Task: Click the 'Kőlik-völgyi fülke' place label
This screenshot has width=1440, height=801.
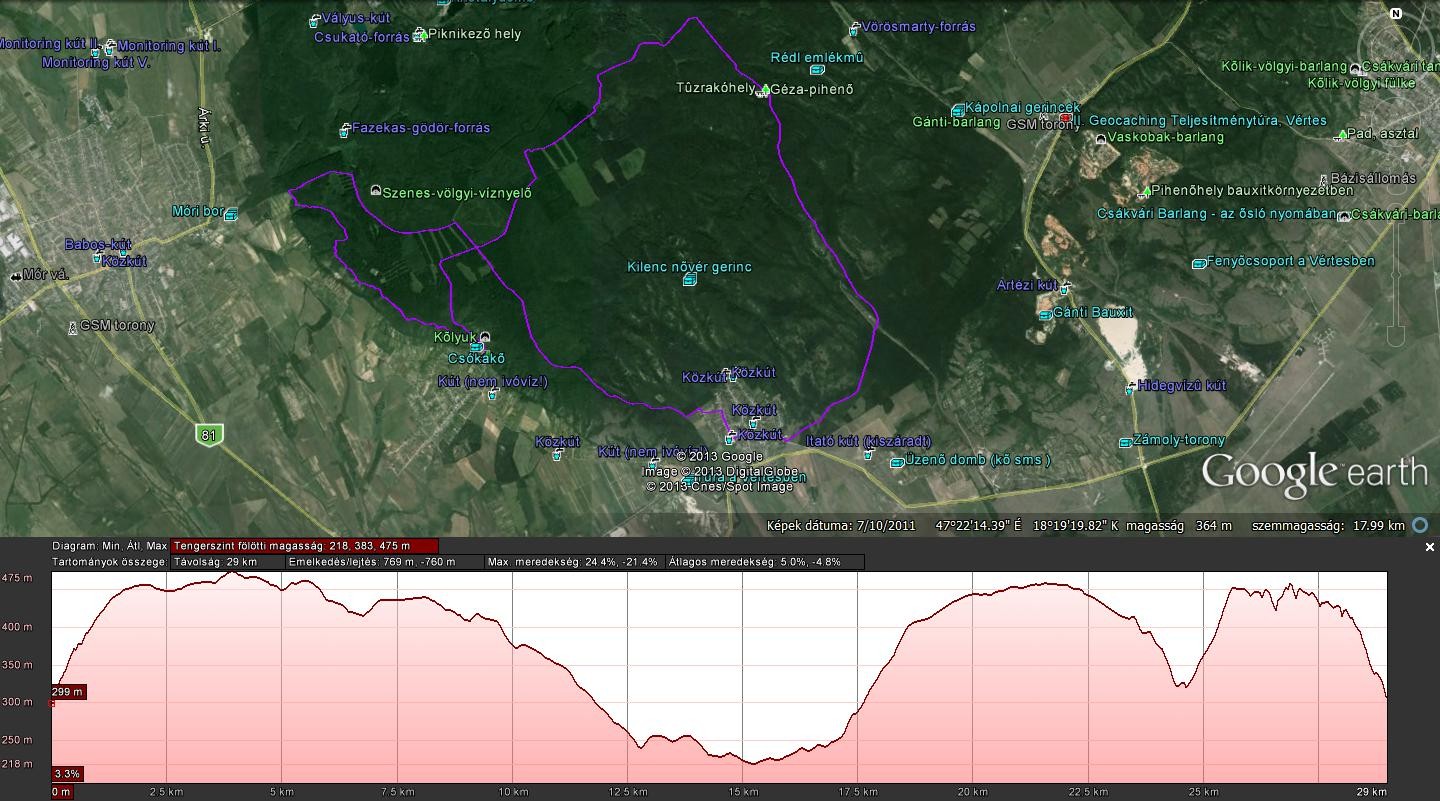Action: (x=1362, y=83)
